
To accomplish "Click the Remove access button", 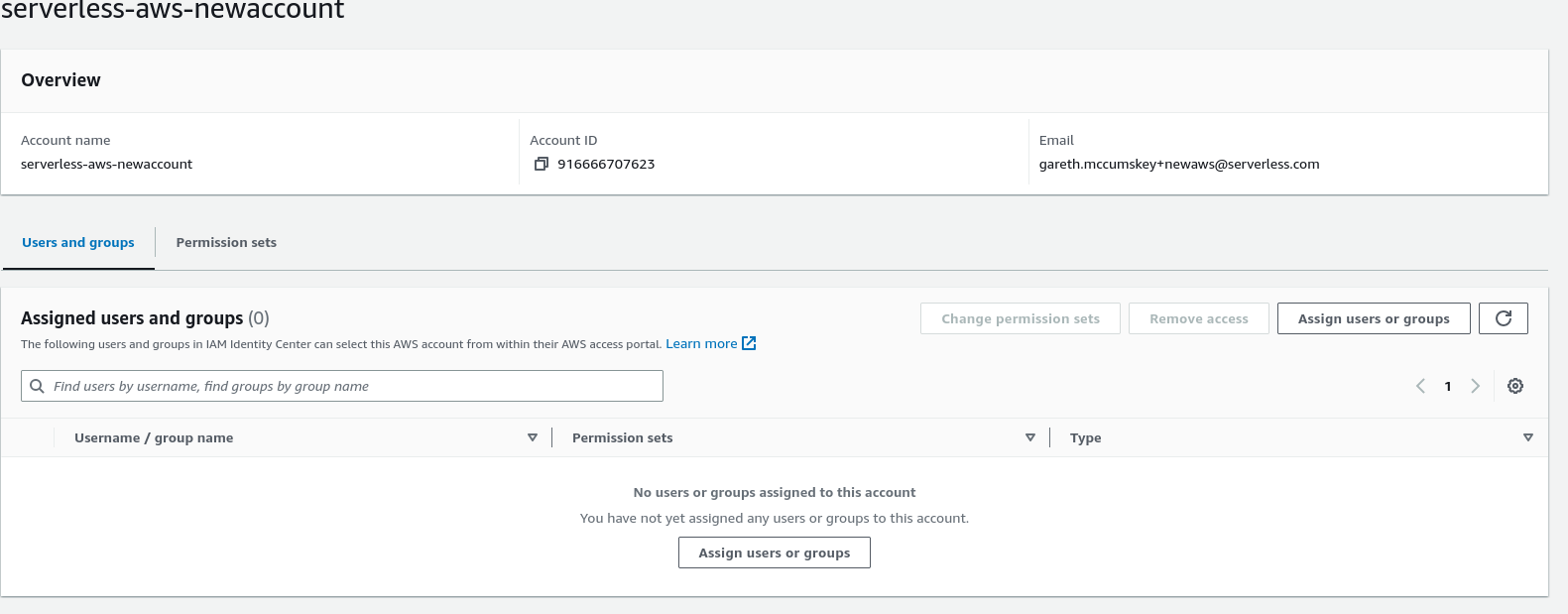I will 1198,318.
